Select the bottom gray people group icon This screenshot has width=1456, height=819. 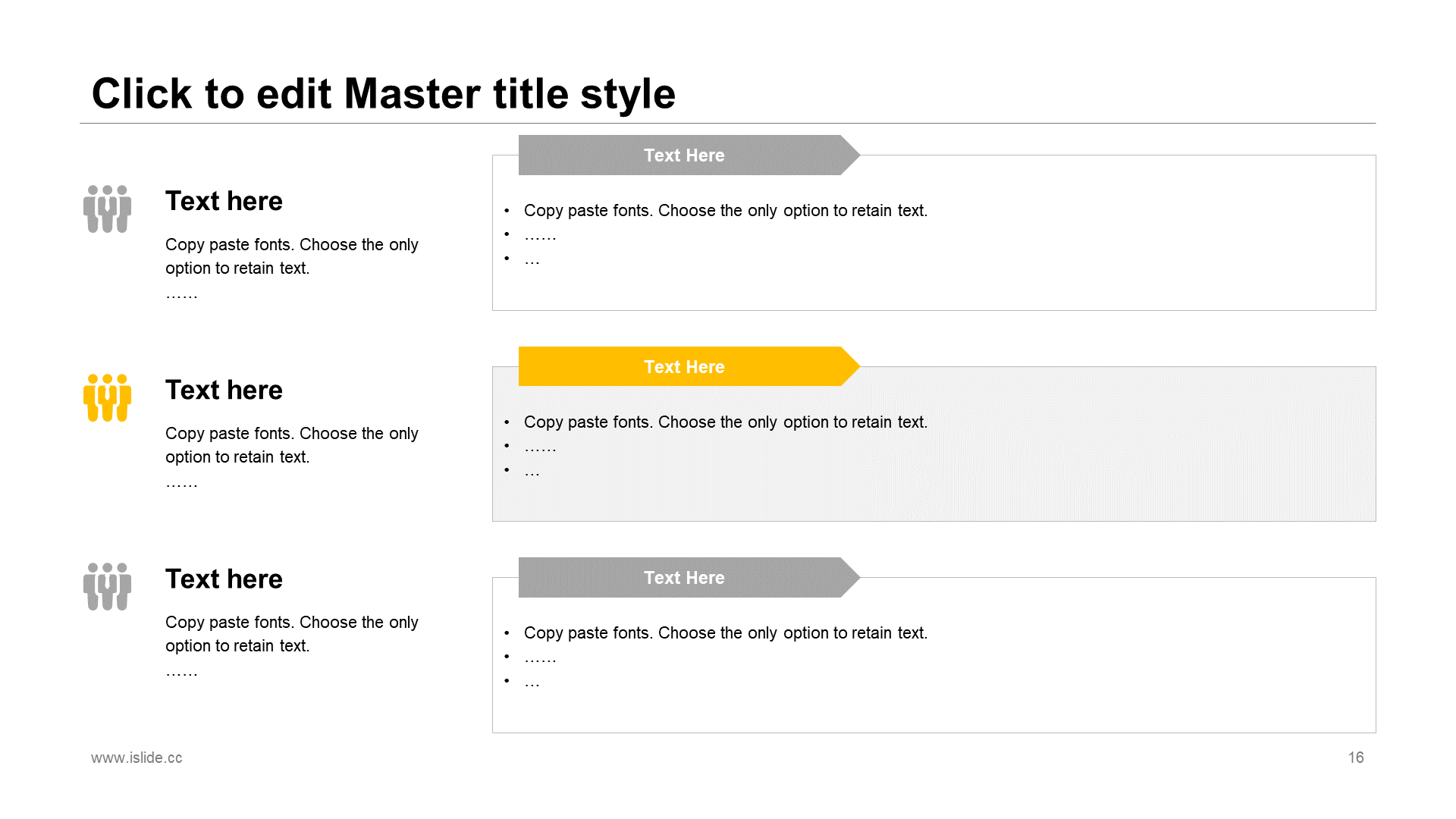(x=107, y=586)
